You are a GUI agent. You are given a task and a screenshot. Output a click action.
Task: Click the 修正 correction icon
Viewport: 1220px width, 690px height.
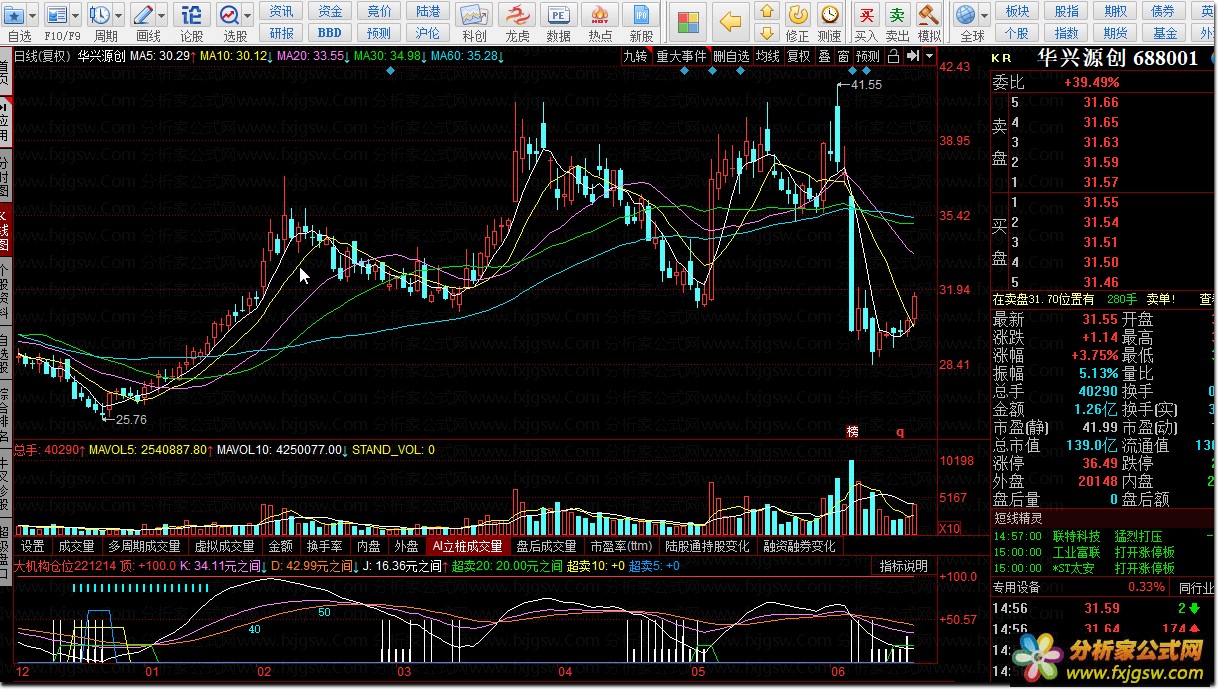pyautogui.click(x=798, y=15)
